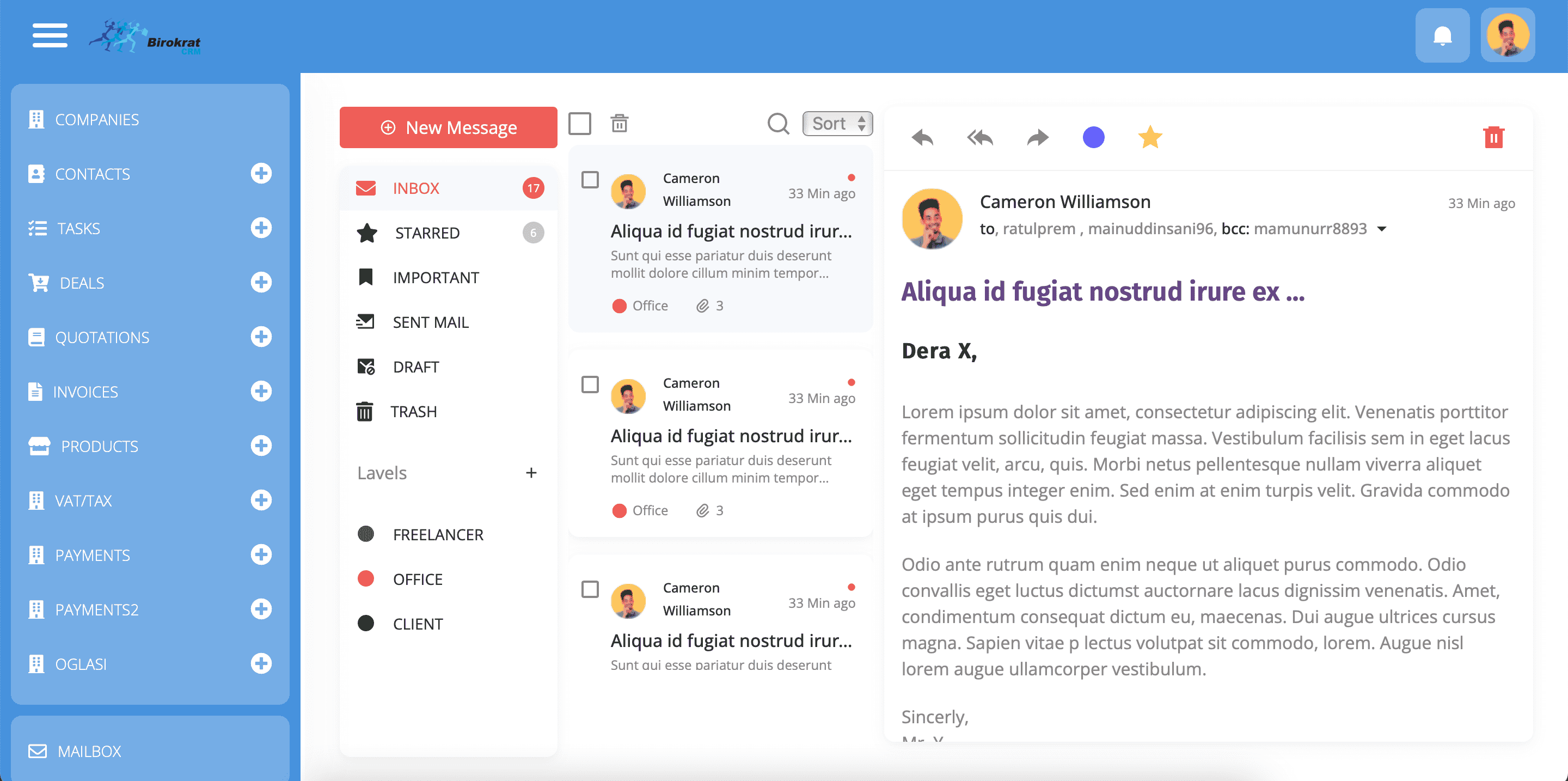This screenshot has height=781, width=1568.
Task: Open first message subject Aliqua id fugiat
Action: pyautogui.click(x=731, y=231)
